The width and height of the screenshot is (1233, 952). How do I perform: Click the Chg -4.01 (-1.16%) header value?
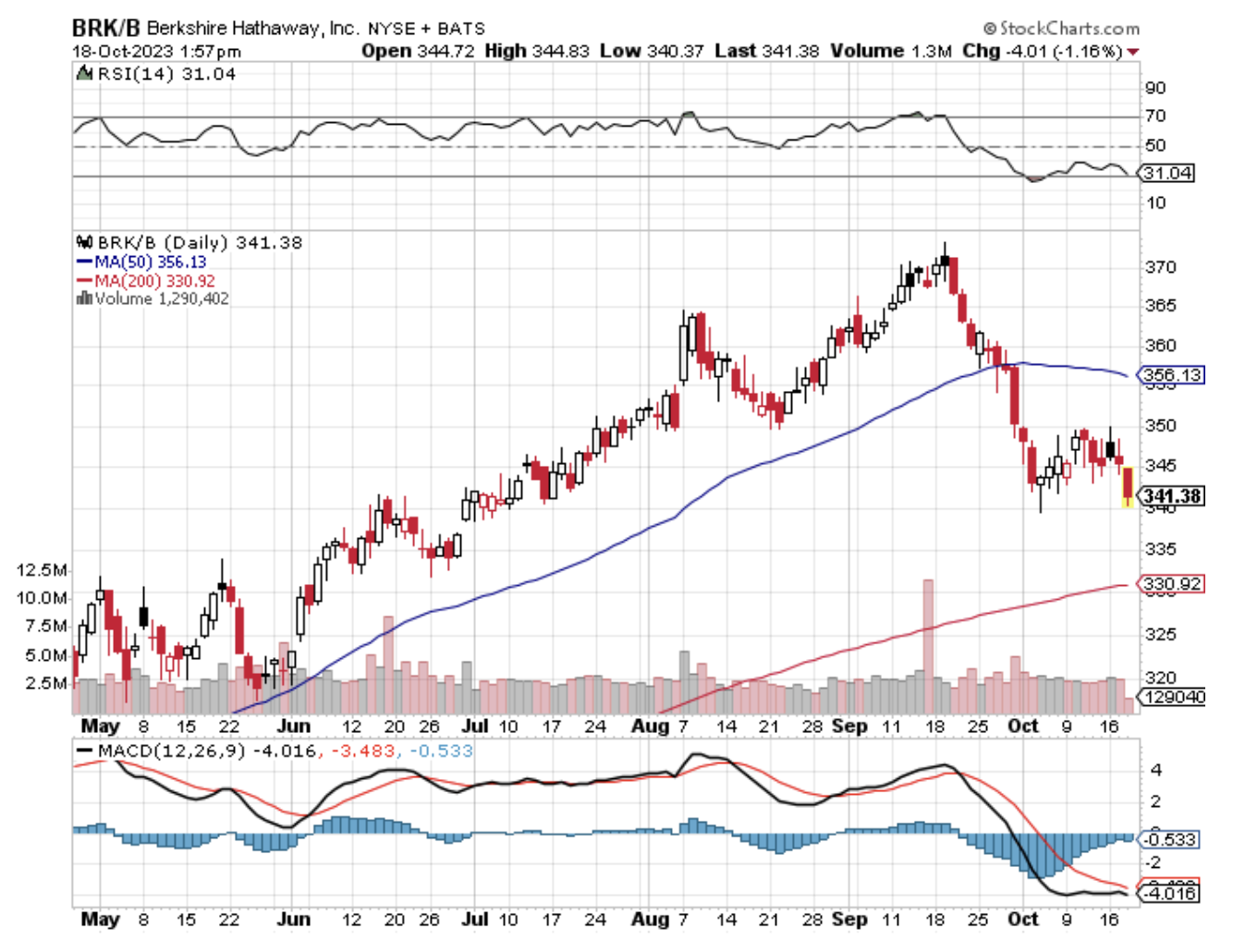click(1043, 51)
